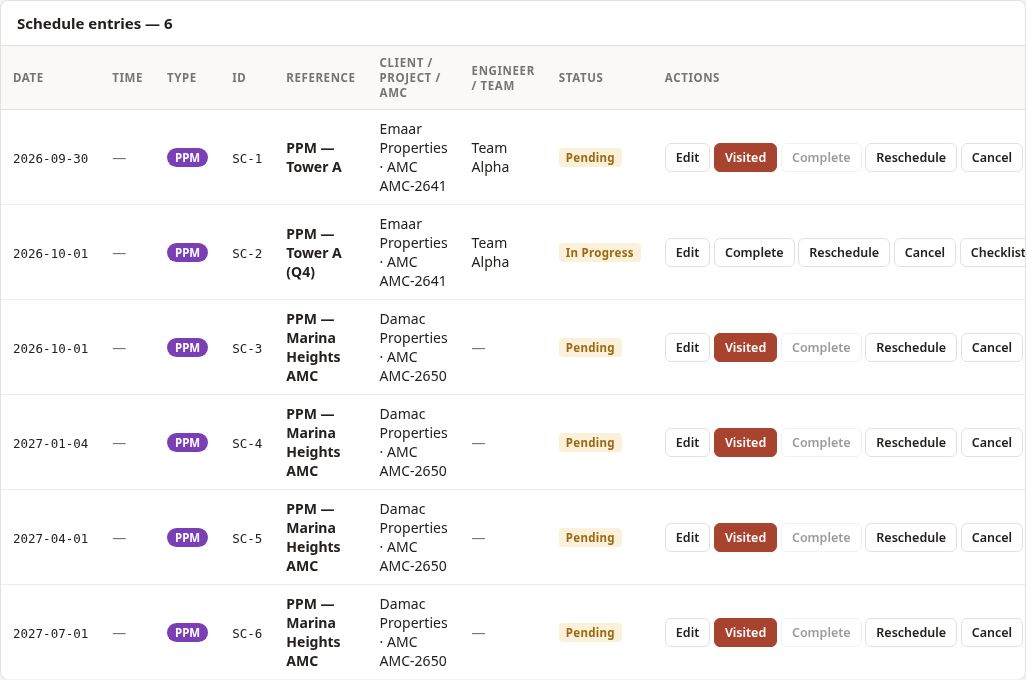Mark SC-1 as Visited

[745, 158]
